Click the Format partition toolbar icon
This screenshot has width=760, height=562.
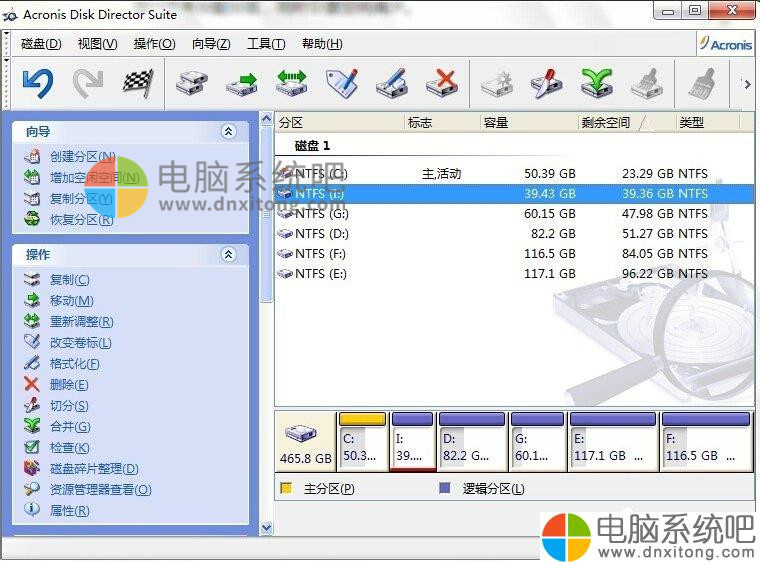(392, 83)
